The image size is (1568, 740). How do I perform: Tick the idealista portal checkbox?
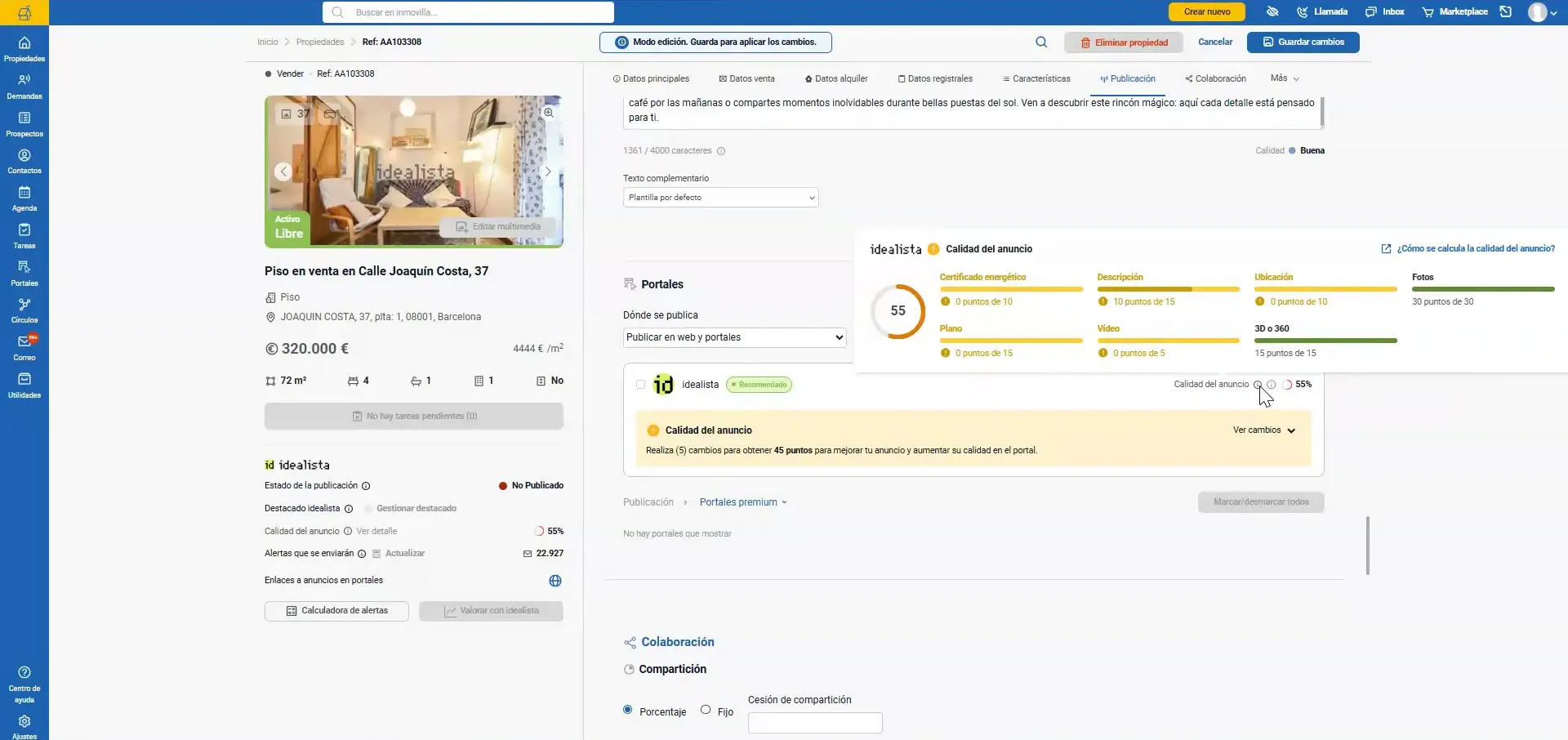coord(640,385)
